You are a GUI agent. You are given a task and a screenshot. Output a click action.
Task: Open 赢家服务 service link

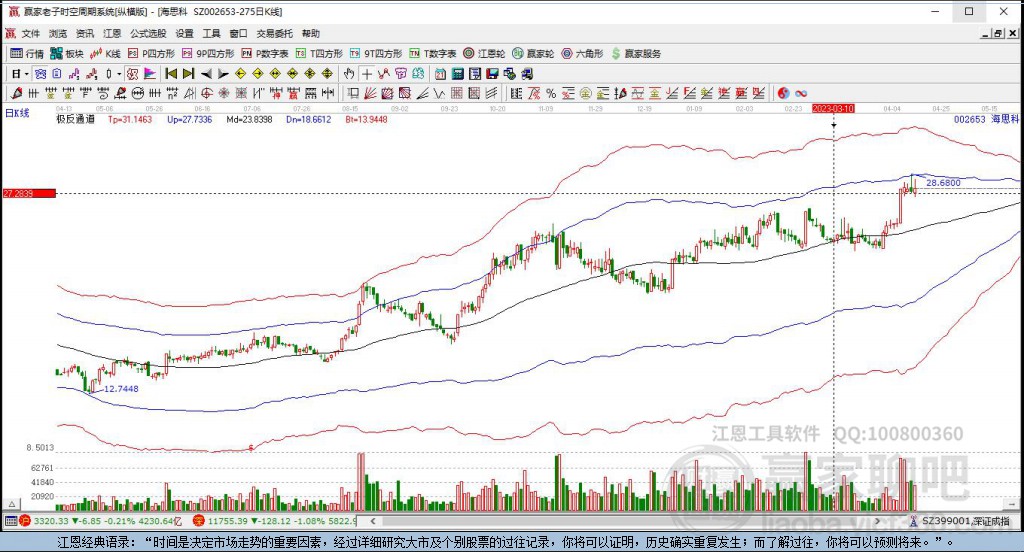pyautogui.click(x=636, y=54)
